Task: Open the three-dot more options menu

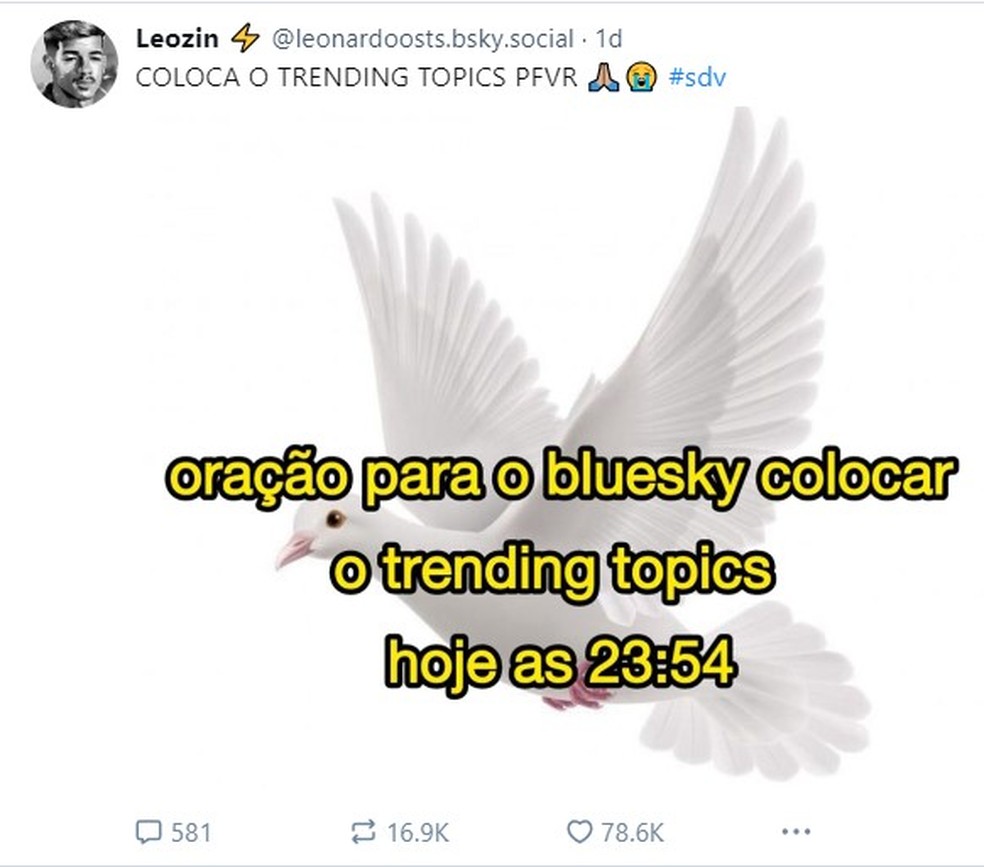Action: pyautogui.click(x=796, y=832)
